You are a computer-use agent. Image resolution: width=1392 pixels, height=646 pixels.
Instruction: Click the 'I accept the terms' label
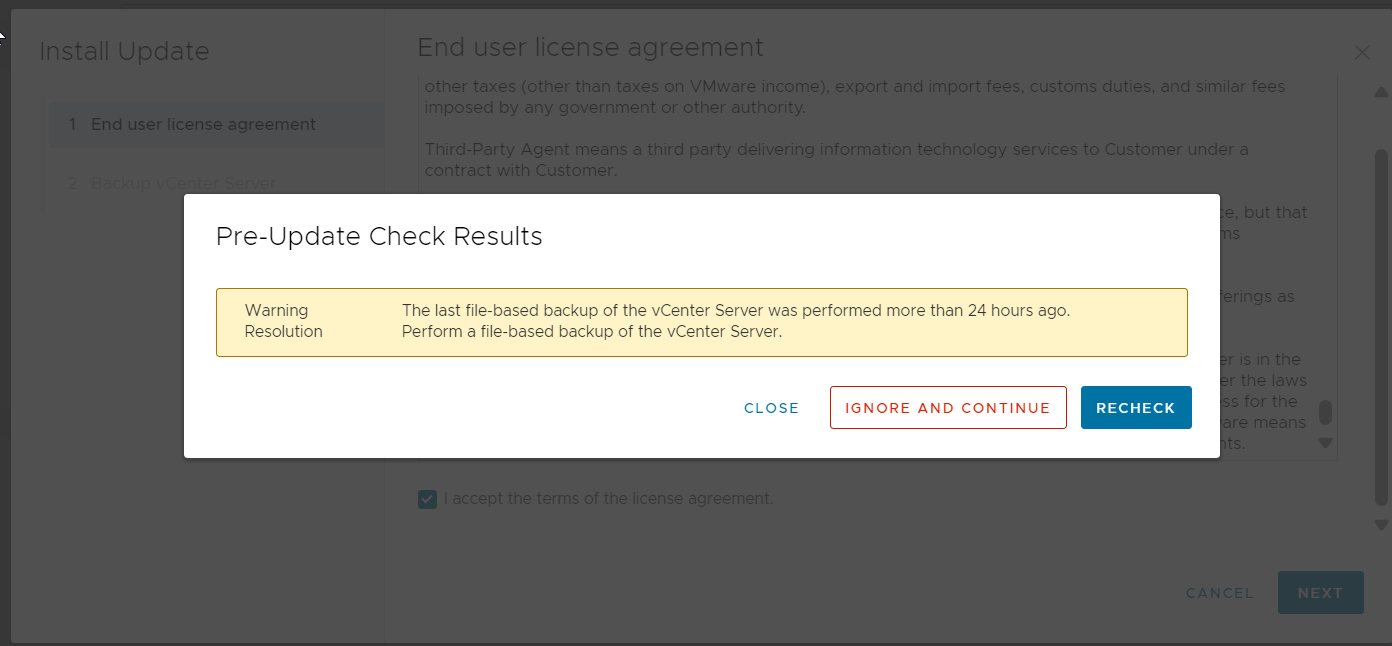tap(608, 499)
